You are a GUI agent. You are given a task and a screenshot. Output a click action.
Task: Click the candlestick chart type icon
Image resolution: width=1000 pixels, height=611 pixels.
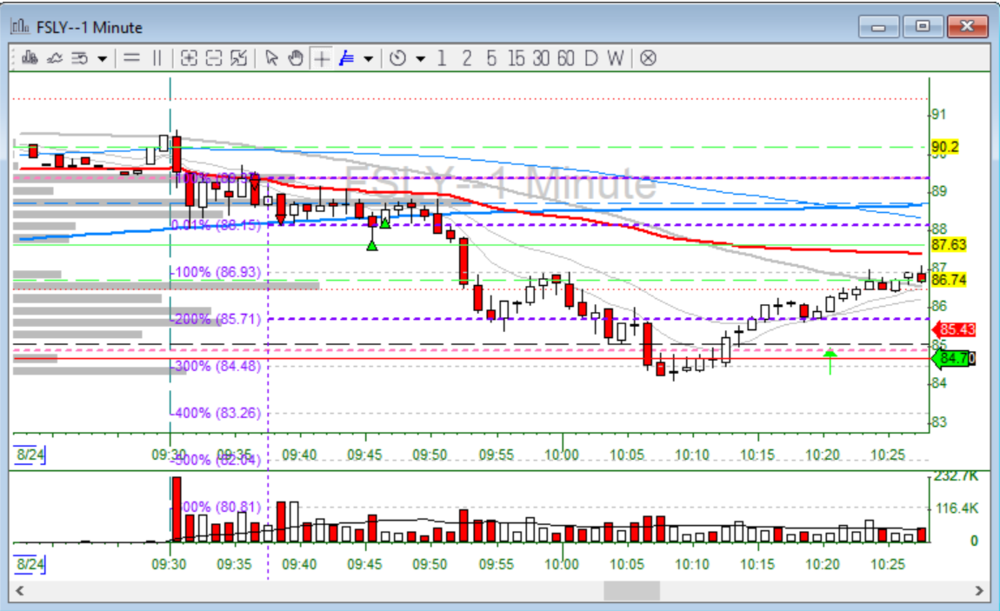coord(29,58)
